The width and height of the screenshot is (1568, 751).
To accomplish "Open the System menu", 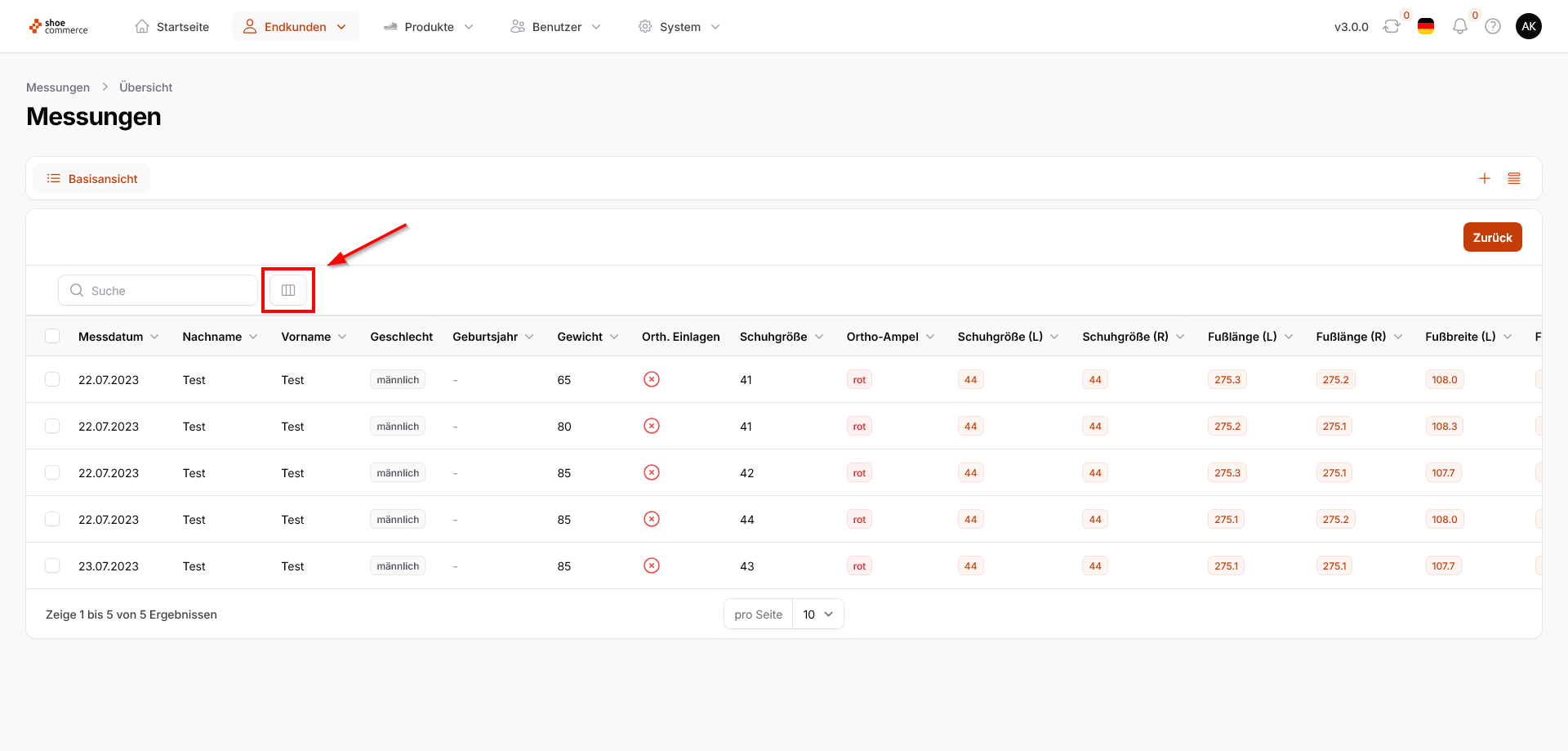I will [x=679, y=27].
